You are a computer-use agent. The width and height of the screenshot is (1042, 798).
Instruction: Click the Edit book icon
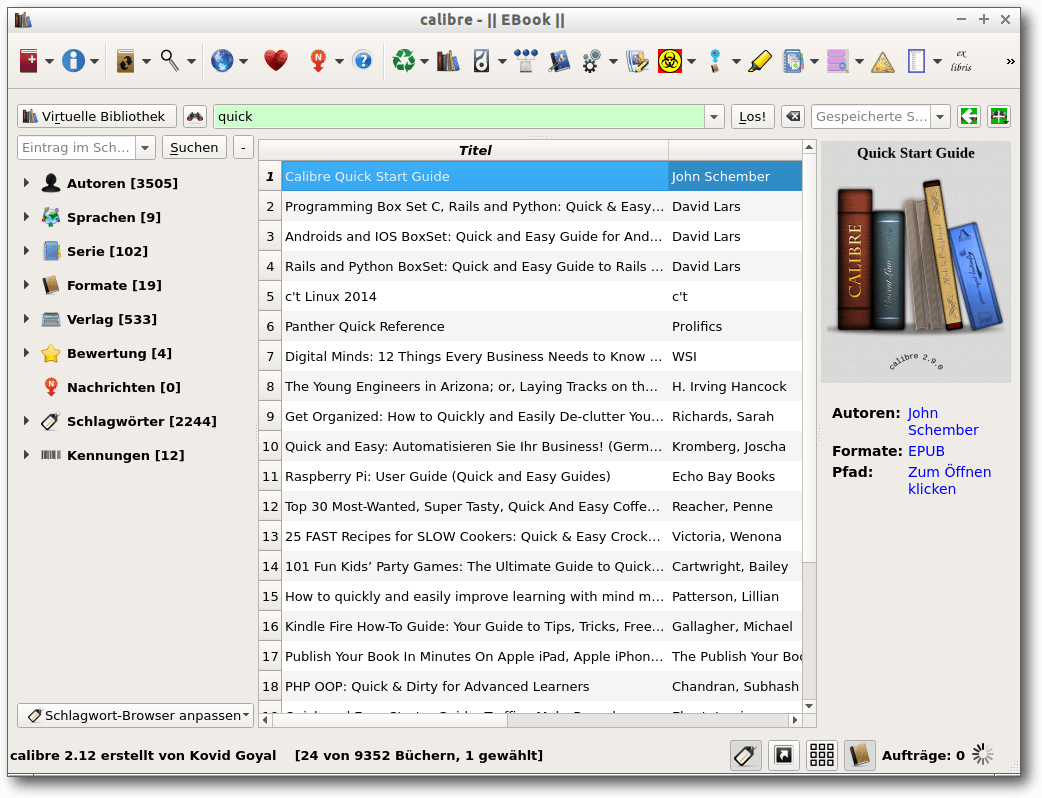[559, 61]
